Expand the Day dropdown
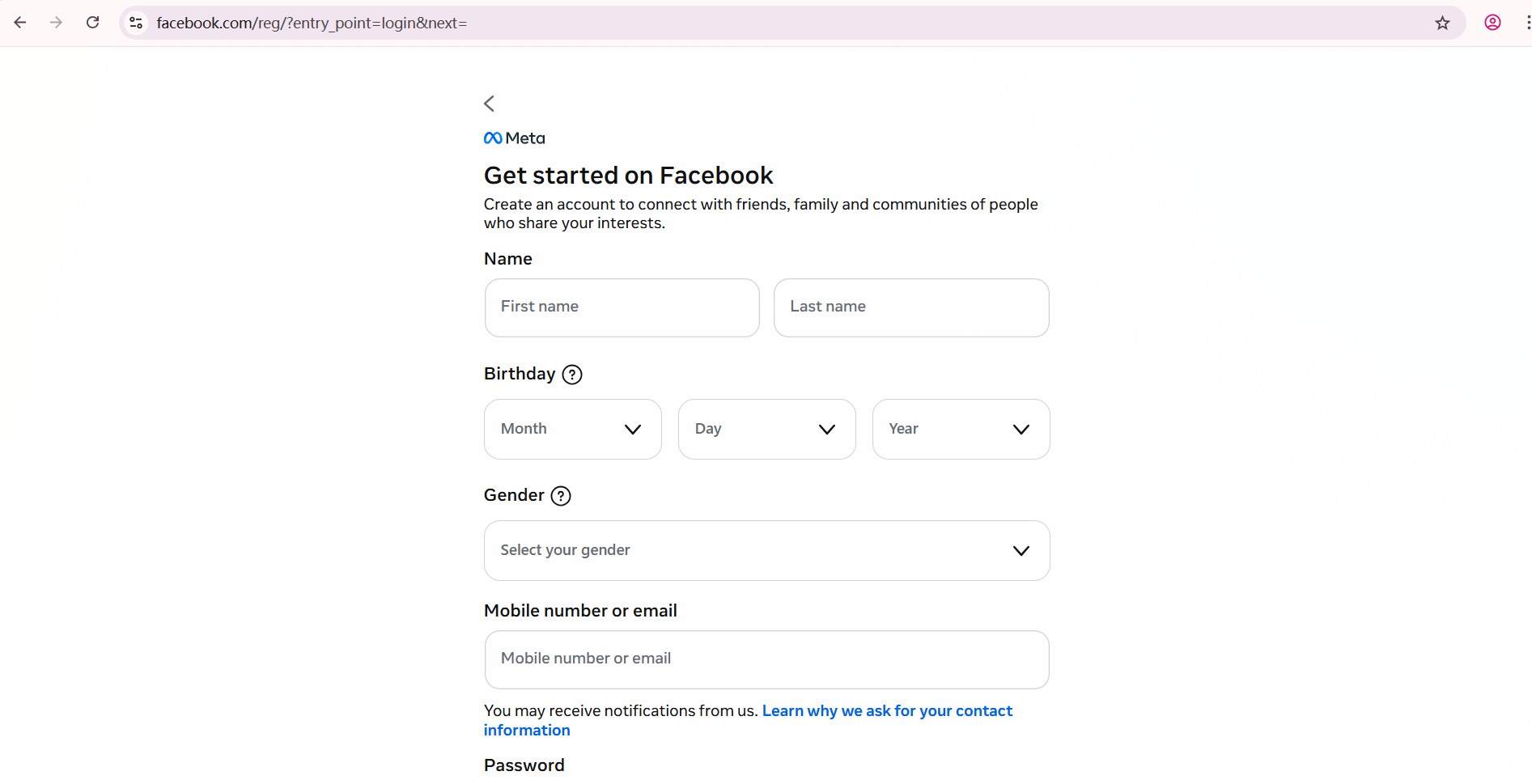The height and width of the screenshot is (784, 1532). point(766,429)
